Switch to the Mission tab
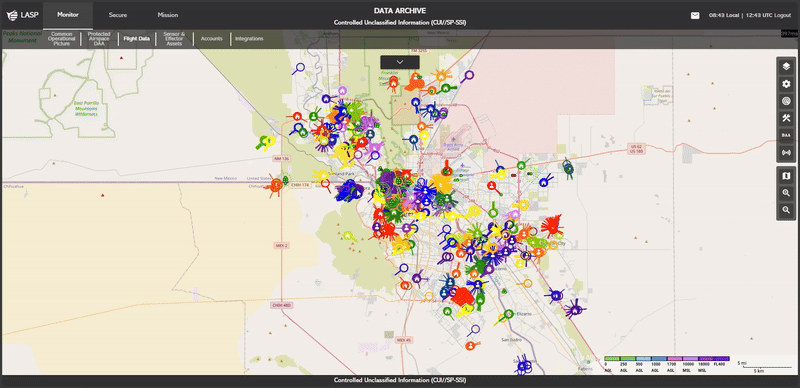 pos(168,15)
